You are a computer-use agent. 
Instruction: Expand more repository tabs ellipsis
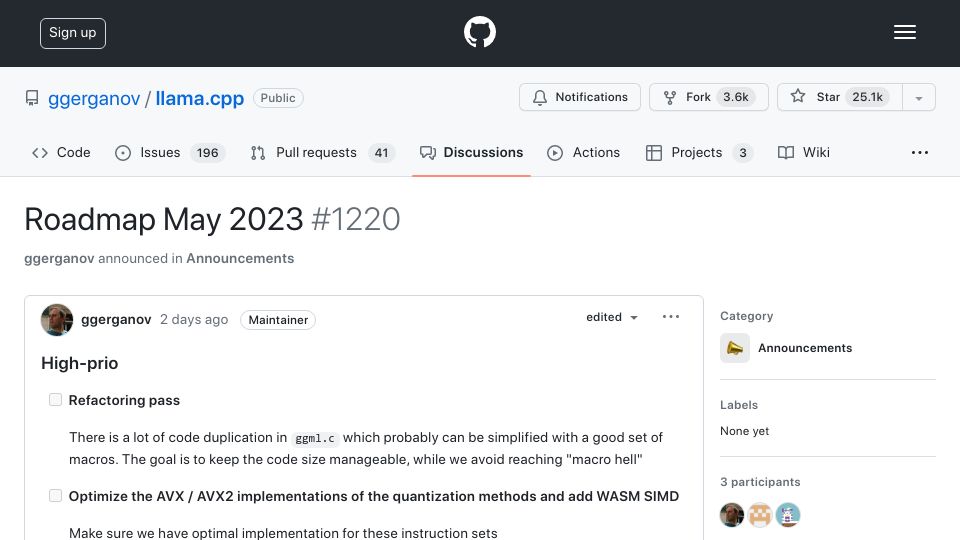pyautogui.click(x=920, y=152)
